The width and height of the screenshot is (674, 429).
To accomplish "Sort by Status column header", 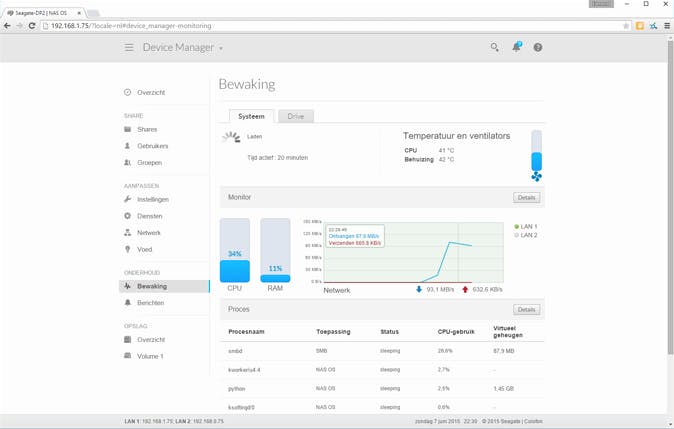I will click(389, 332).
